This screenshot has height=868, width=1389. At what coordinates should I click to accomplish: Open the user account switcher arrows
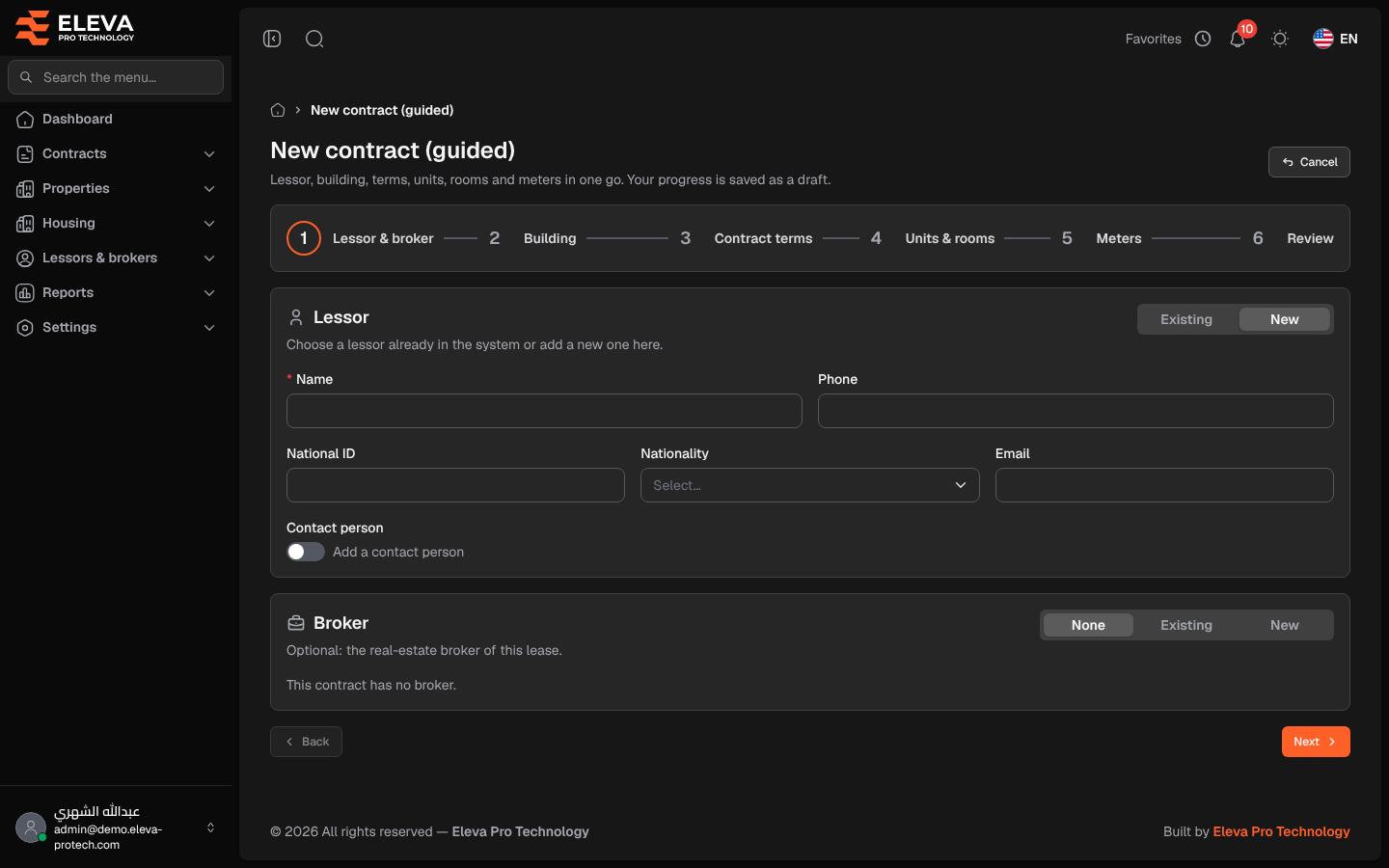click(x=210, y=827)
